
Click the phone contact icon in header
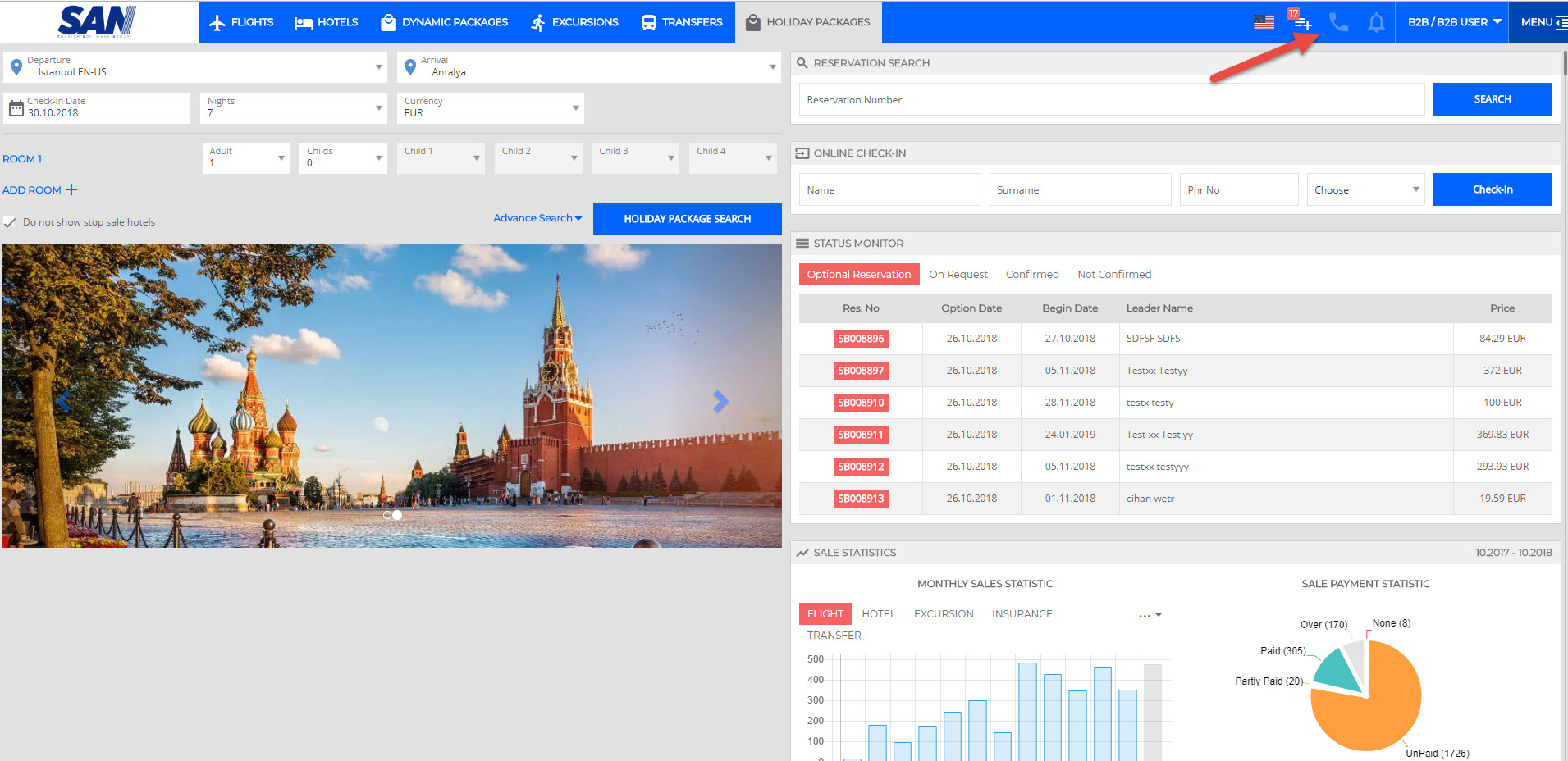click(1338, 22)
